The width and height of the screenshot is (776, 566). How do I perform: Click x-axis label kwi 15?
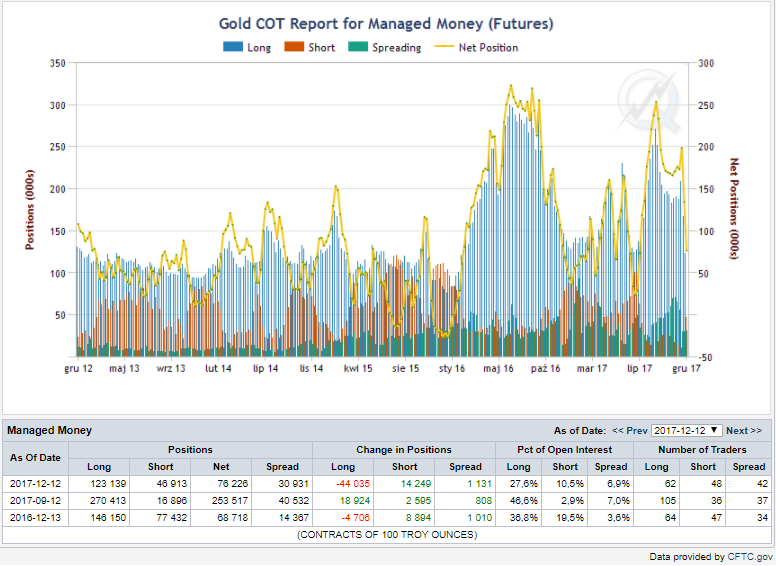pos(358,369)
